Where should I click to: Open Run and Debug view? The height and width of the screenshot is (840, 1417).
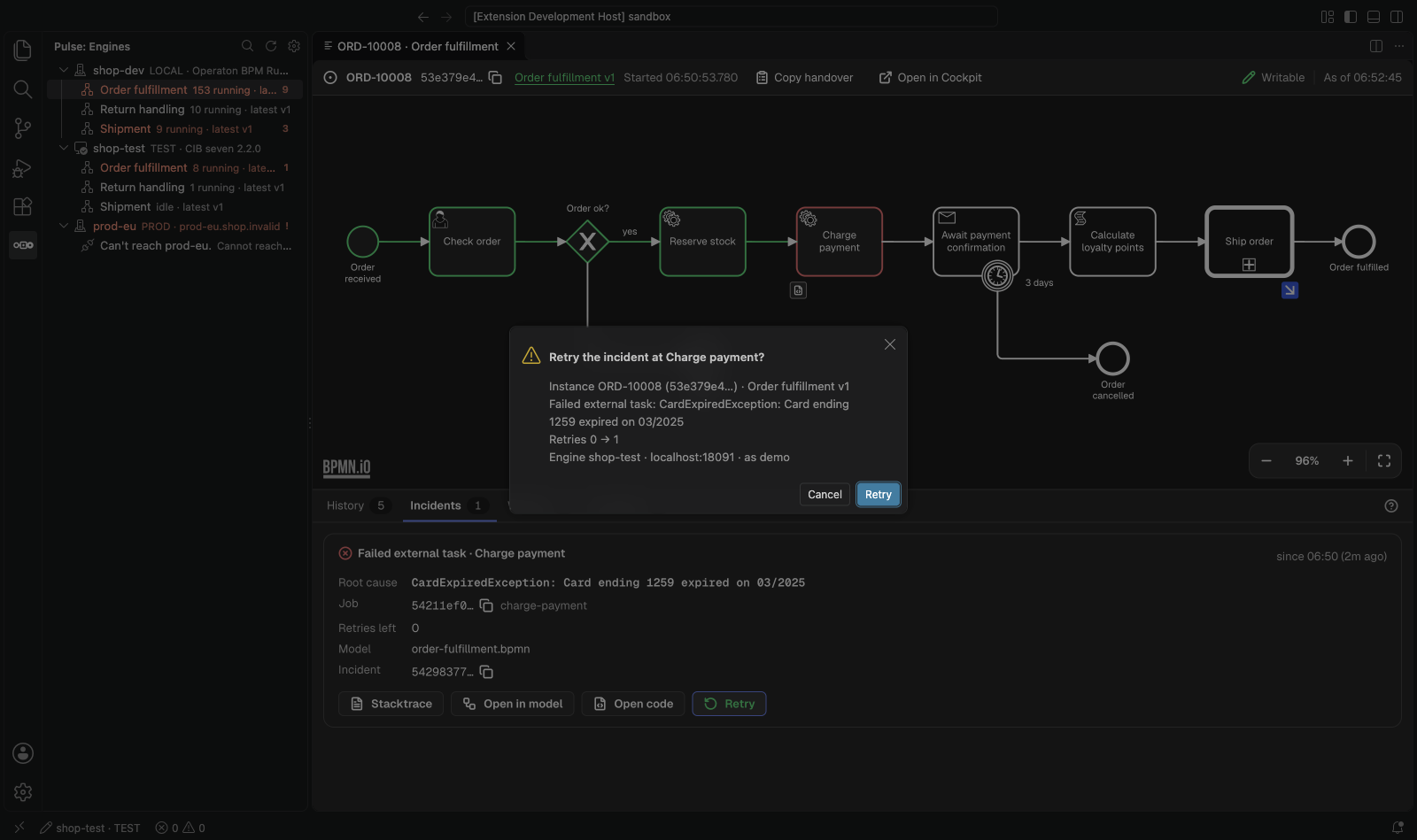point(23,167)
